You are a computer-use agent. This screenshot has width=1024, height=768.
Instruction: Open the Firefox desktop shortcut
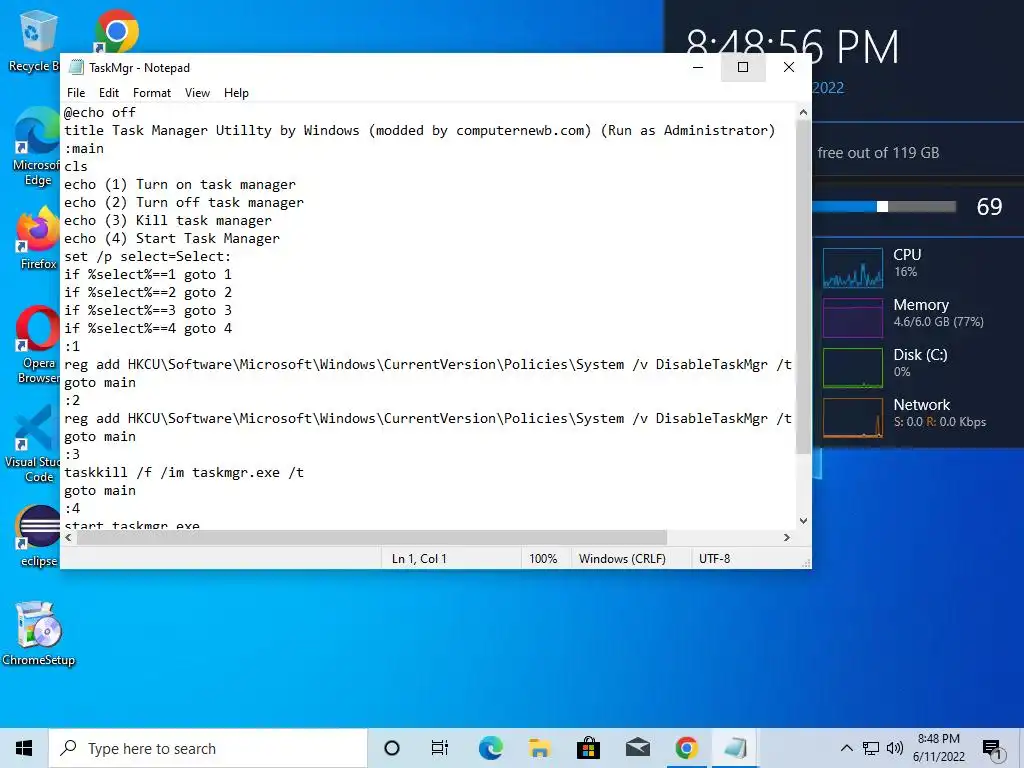click(x=38, y=238)
